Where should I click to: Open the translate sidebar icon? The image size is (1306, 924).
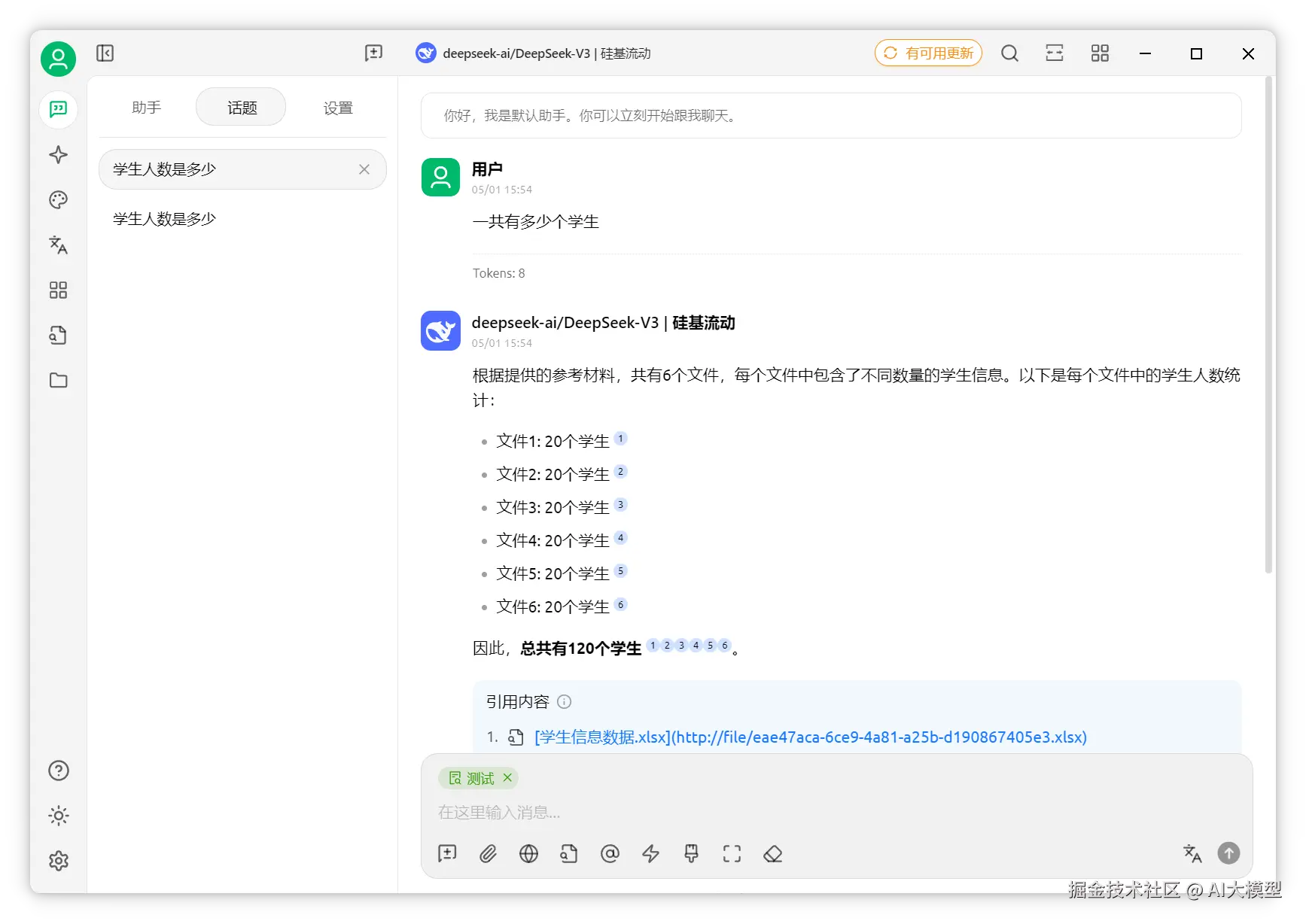(58, 245)
